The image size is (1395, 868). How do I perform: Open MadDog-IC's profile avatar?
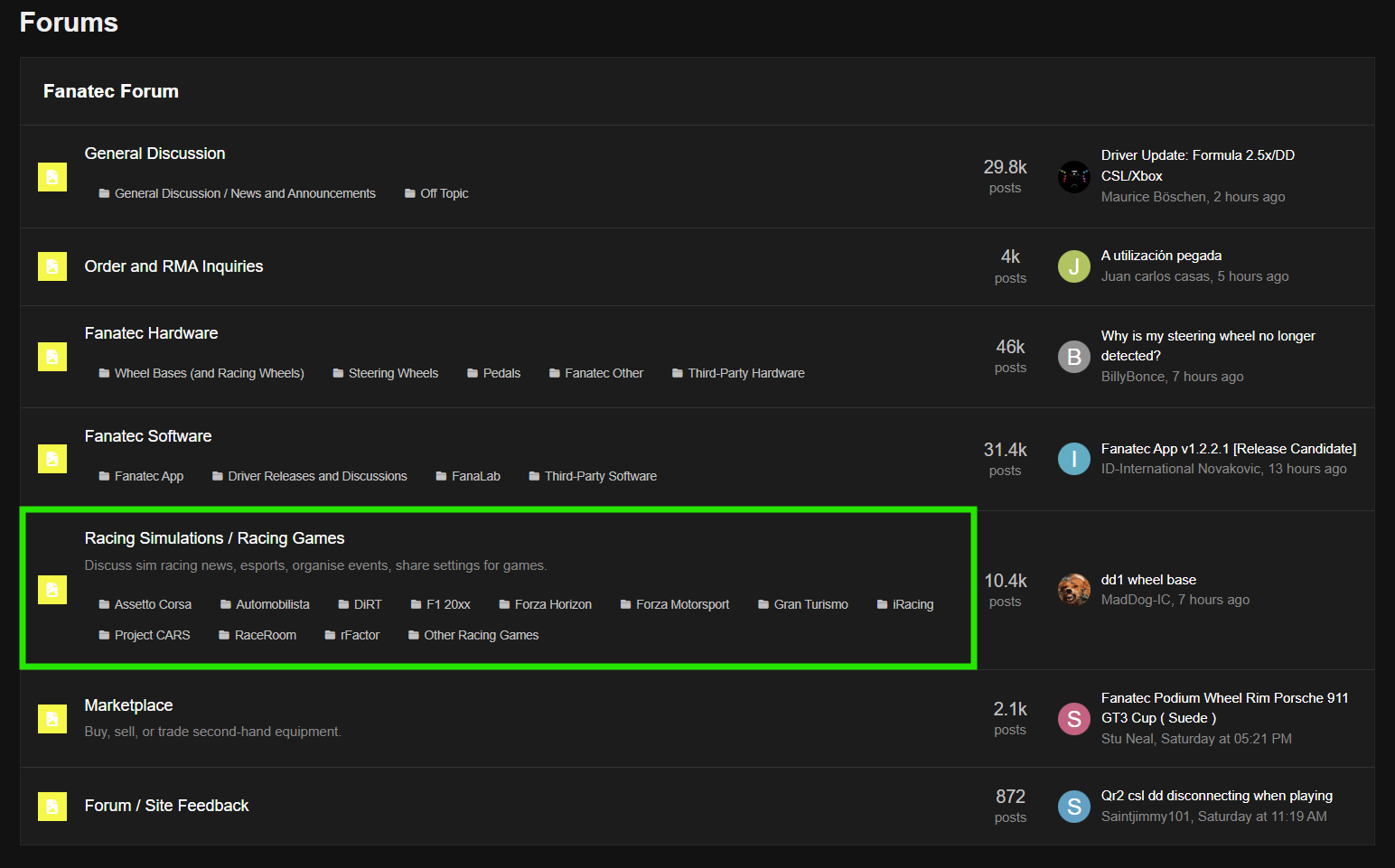tap(1073, 590)
